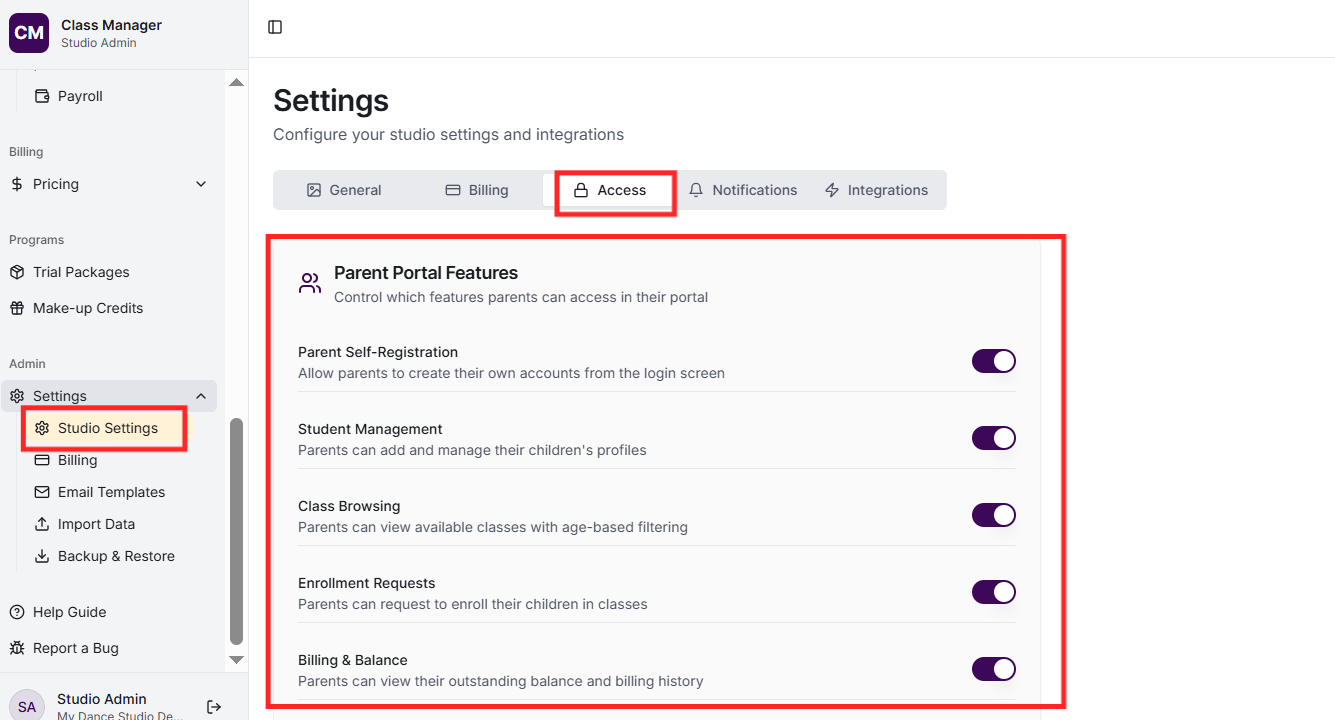Expand the Pricing chevron
The height and width of the screenshot is (720, 1335).
click(201, 184)
